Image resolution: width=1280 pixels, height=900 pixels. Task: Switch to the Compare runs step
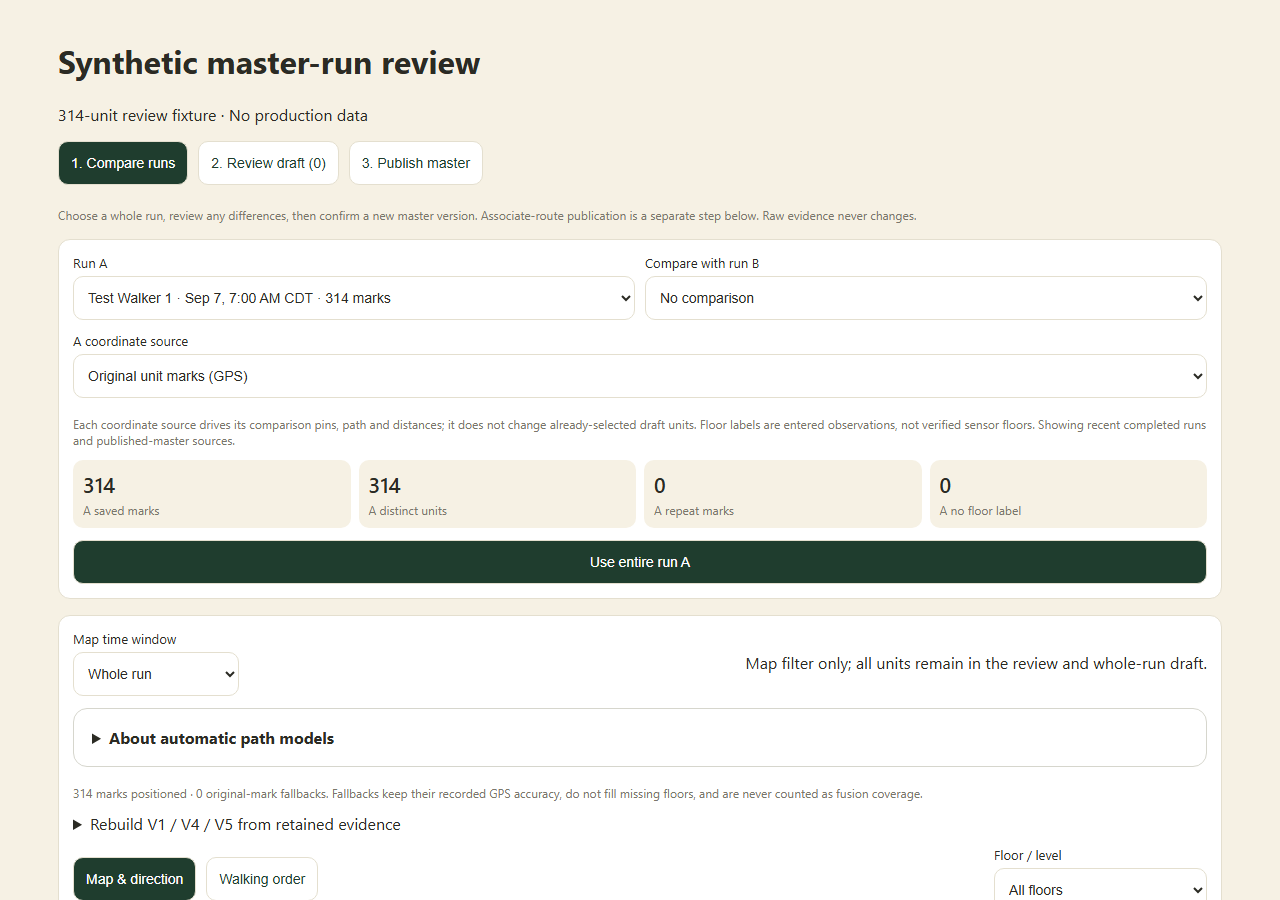(x=123, y=163)
